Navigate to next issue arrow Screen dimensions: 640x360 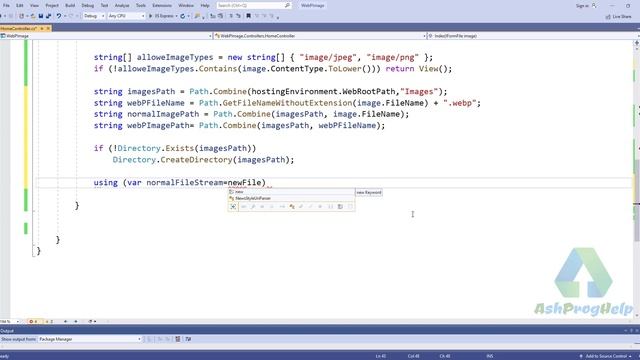coord(76,322)
